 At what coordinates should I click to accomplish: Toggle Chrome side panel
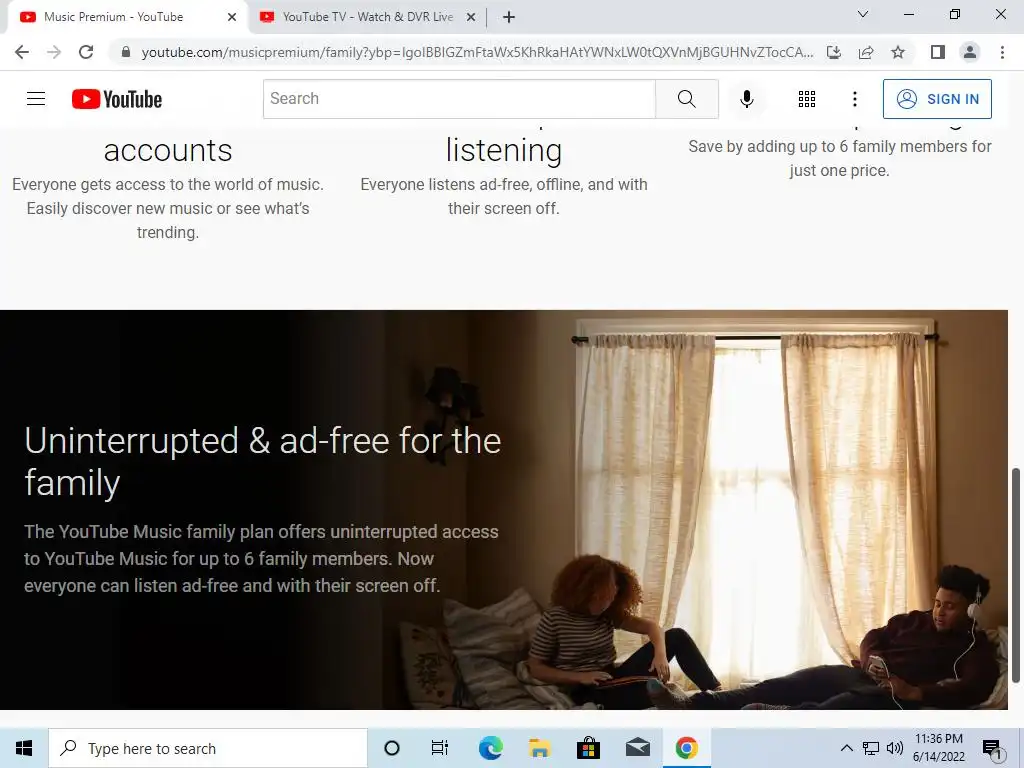tap(938, 52)
